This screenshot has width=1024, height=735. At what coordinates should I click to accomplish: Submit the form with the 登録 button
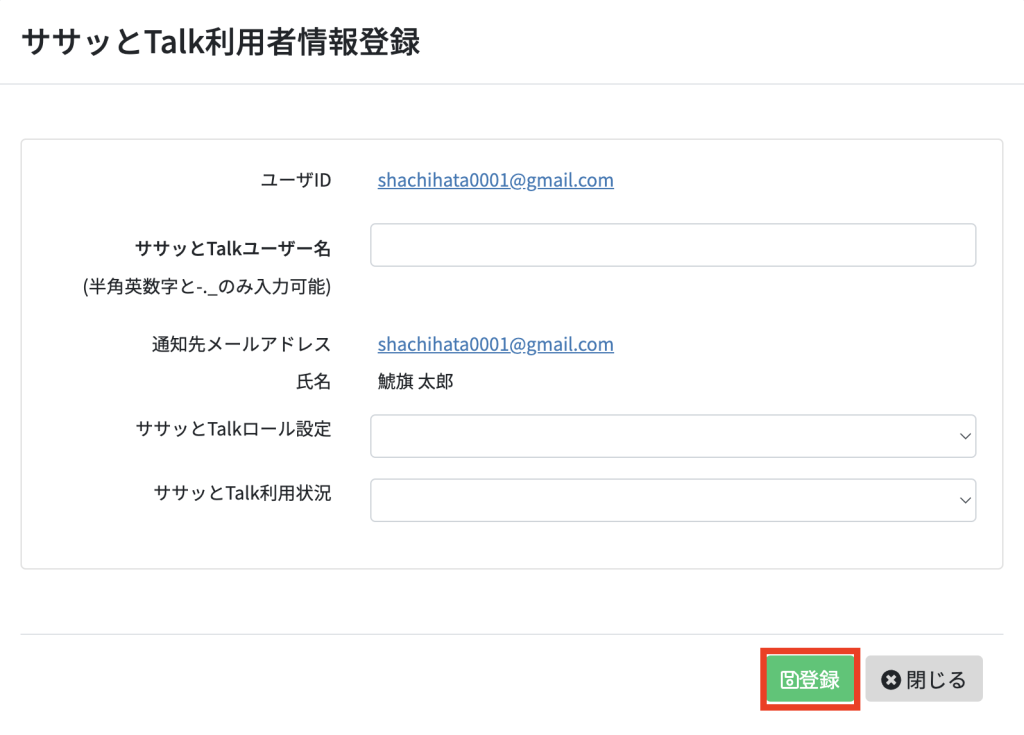810,679
